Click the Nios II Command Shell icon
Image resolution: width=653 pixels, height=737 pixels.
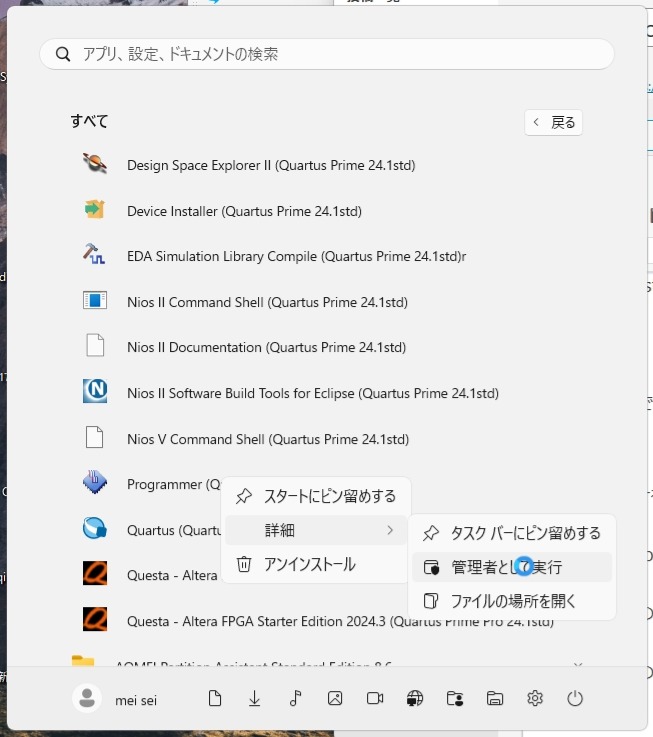pyautogui.click(x=94, y=300)
